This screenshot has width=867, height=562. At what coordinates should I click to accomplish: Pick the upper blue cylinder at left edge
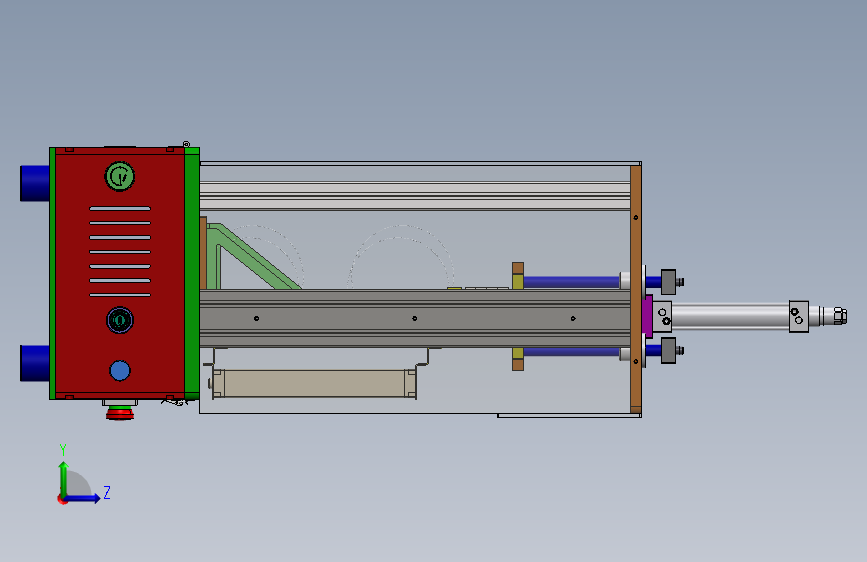coord(35,183)
